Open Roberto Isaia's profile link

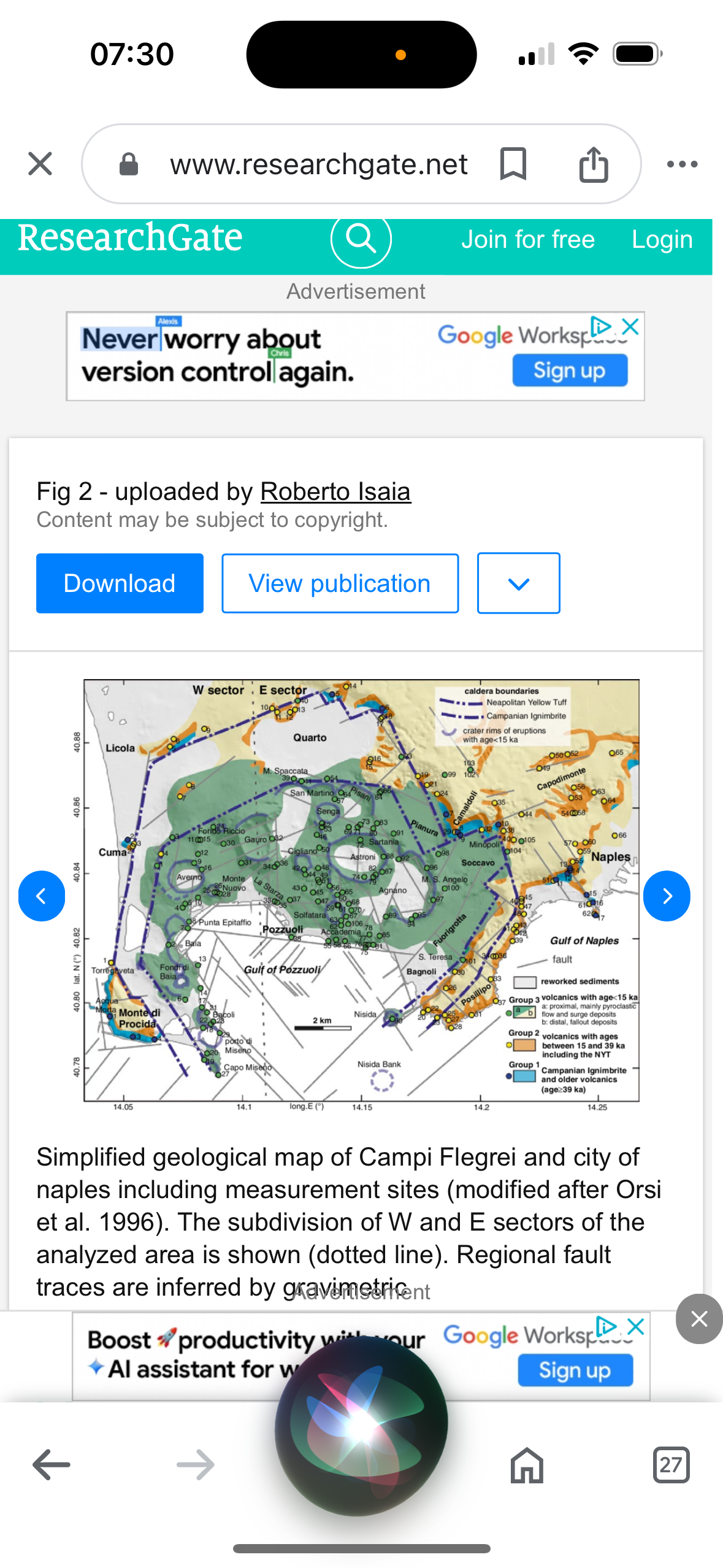(335, 491)
